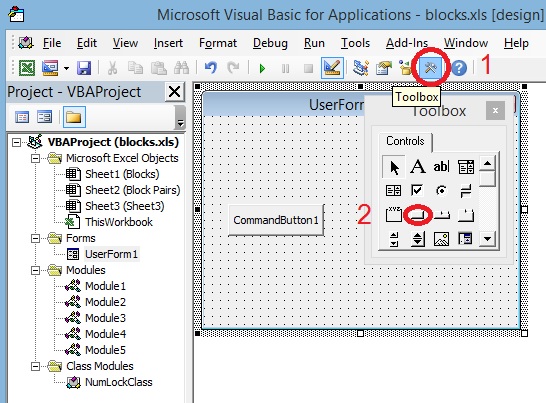This screenshot has width=546, height=403.
Task: Select the CheckBox control in Toolbox
Action: 417,190
